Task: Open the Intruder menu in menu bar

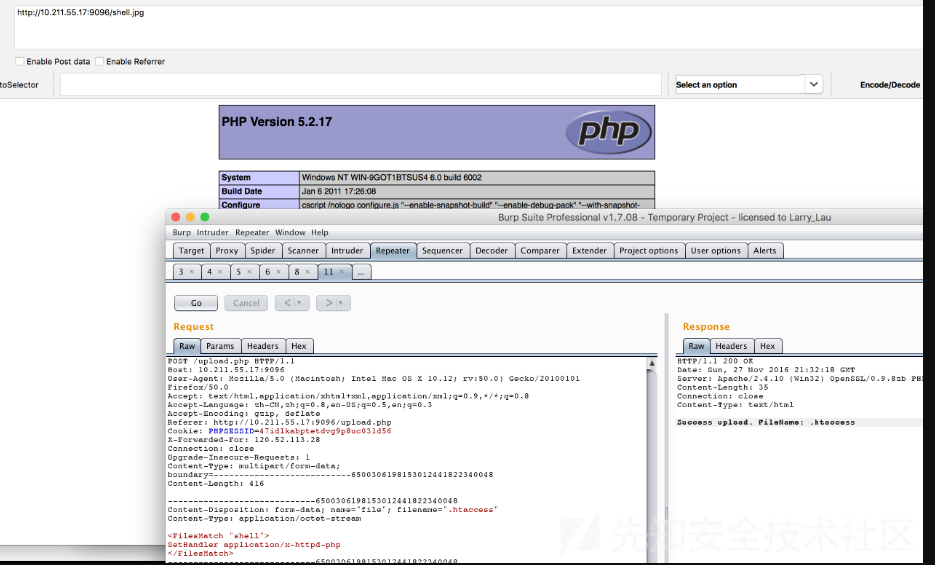Action: coord(212,232)
